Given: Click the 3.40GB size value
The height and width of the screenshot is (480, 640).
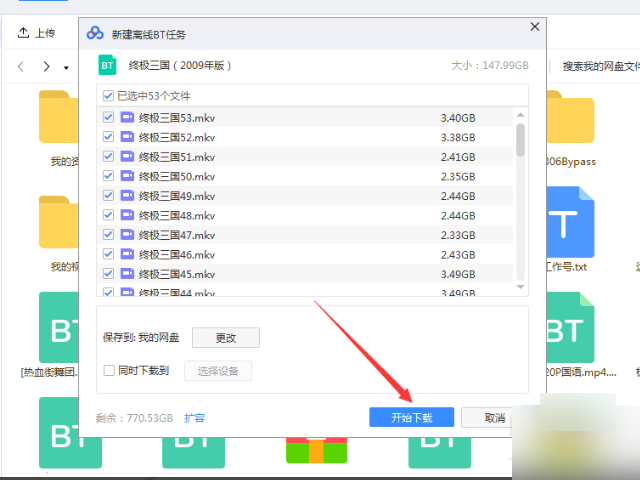Looking at the screenshot, I should (x=458, y=118).
